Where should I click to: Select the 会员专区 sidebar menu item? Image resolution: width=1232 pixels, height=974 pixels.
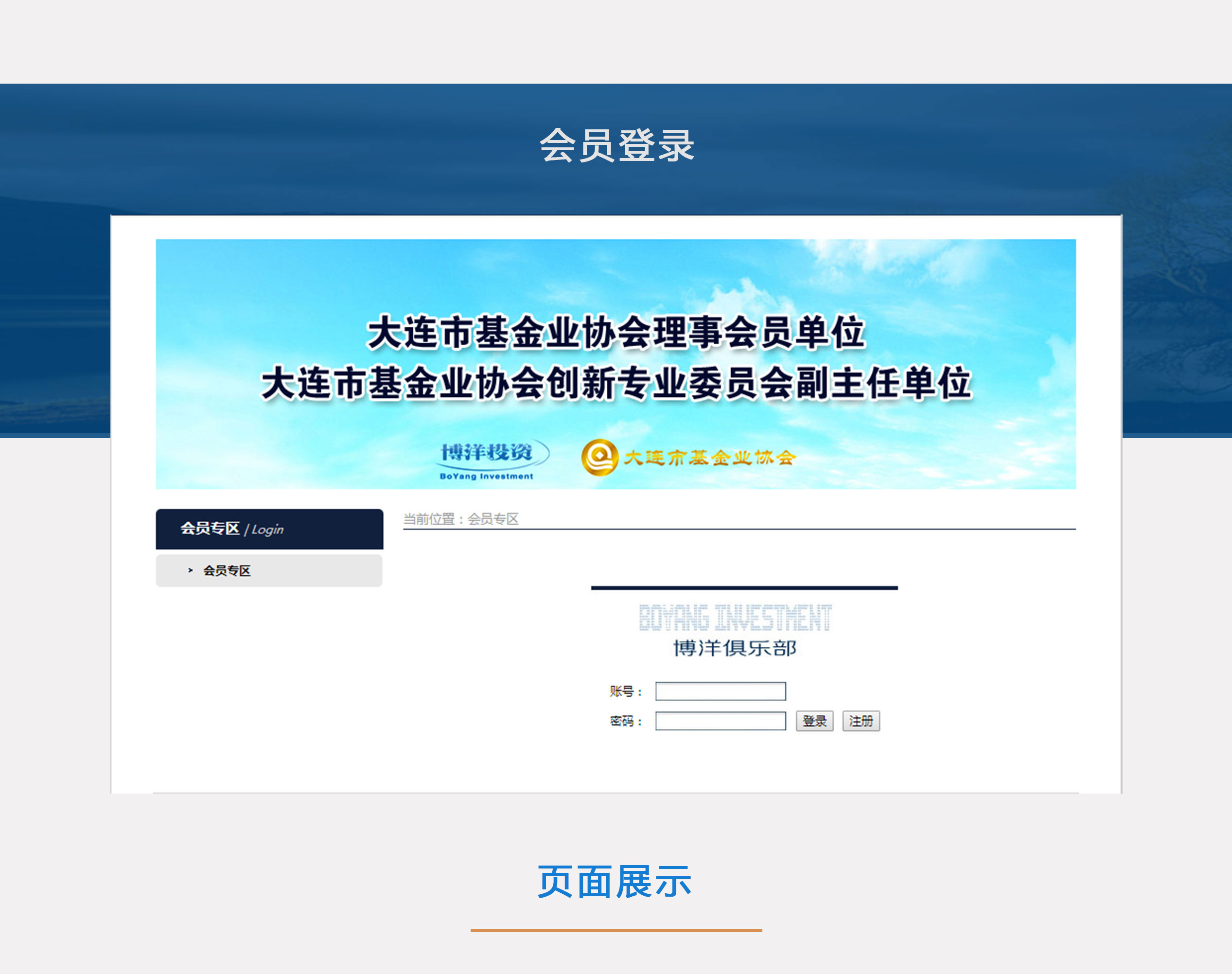click(x=227, y=570)
